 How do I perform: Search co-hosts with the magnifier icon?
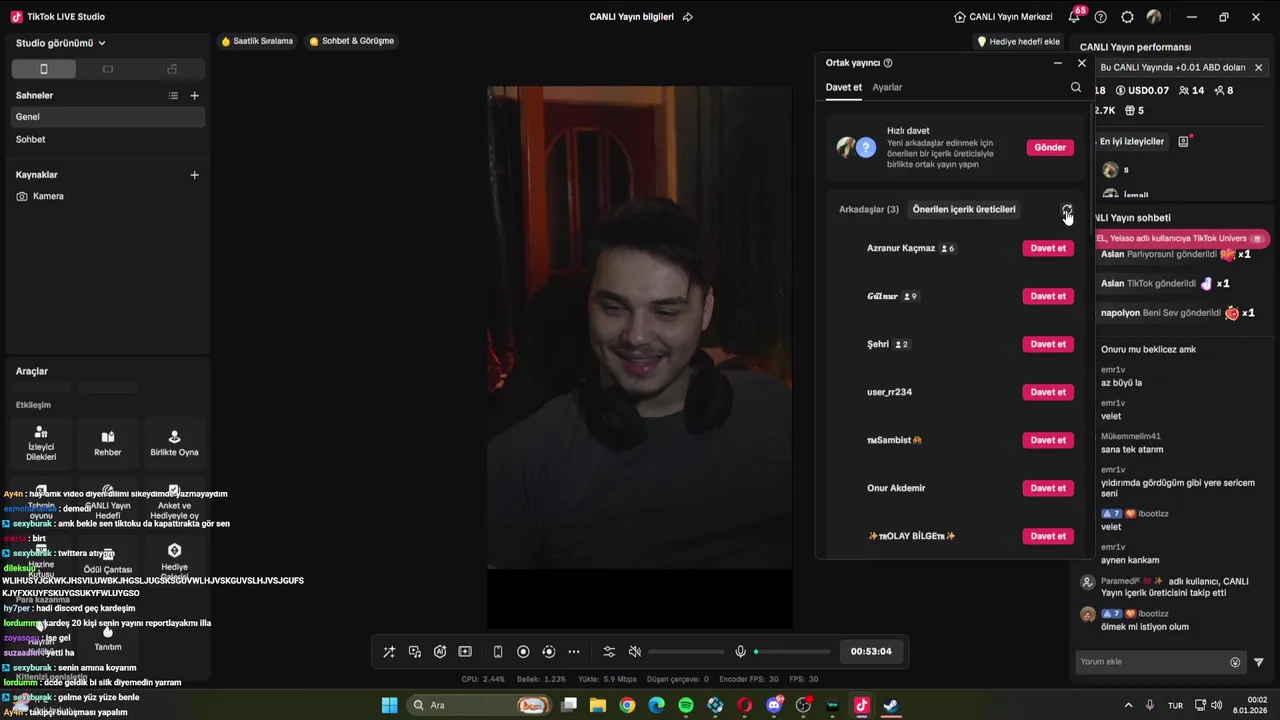click(x=1076, y=88)
